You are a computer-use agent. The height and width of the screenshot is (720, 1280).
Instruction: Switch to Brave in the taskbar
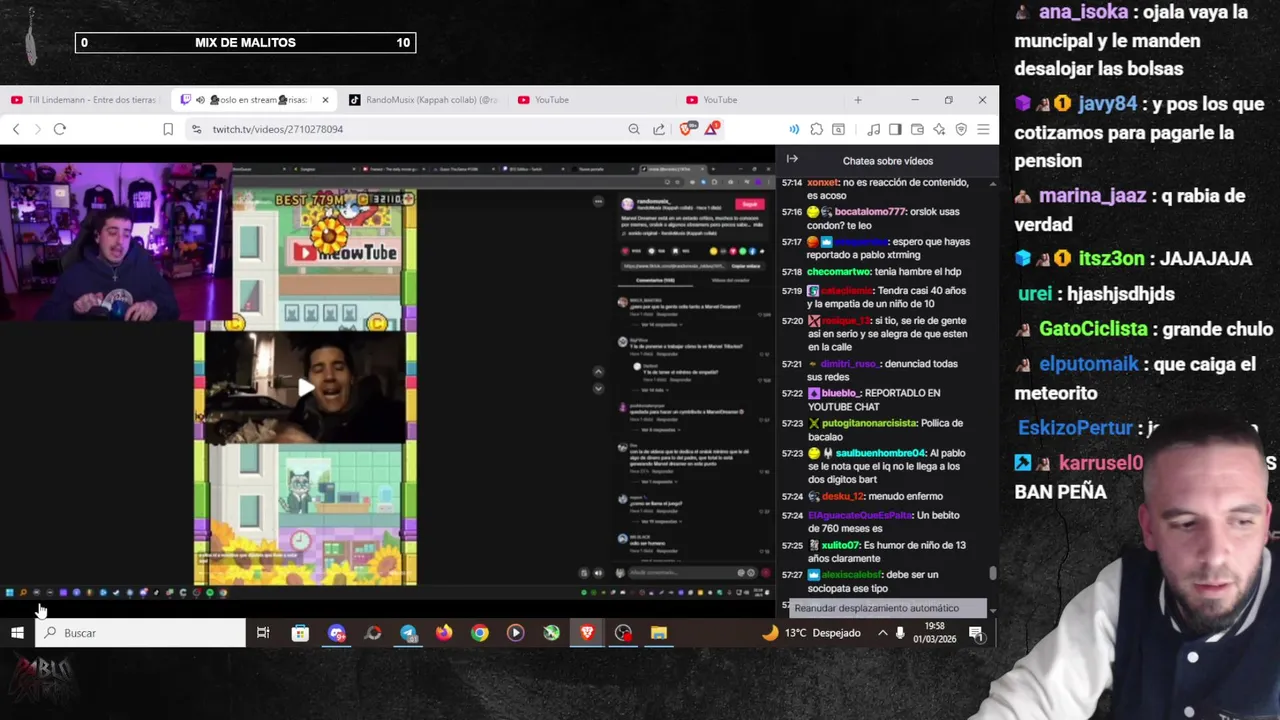587,632
